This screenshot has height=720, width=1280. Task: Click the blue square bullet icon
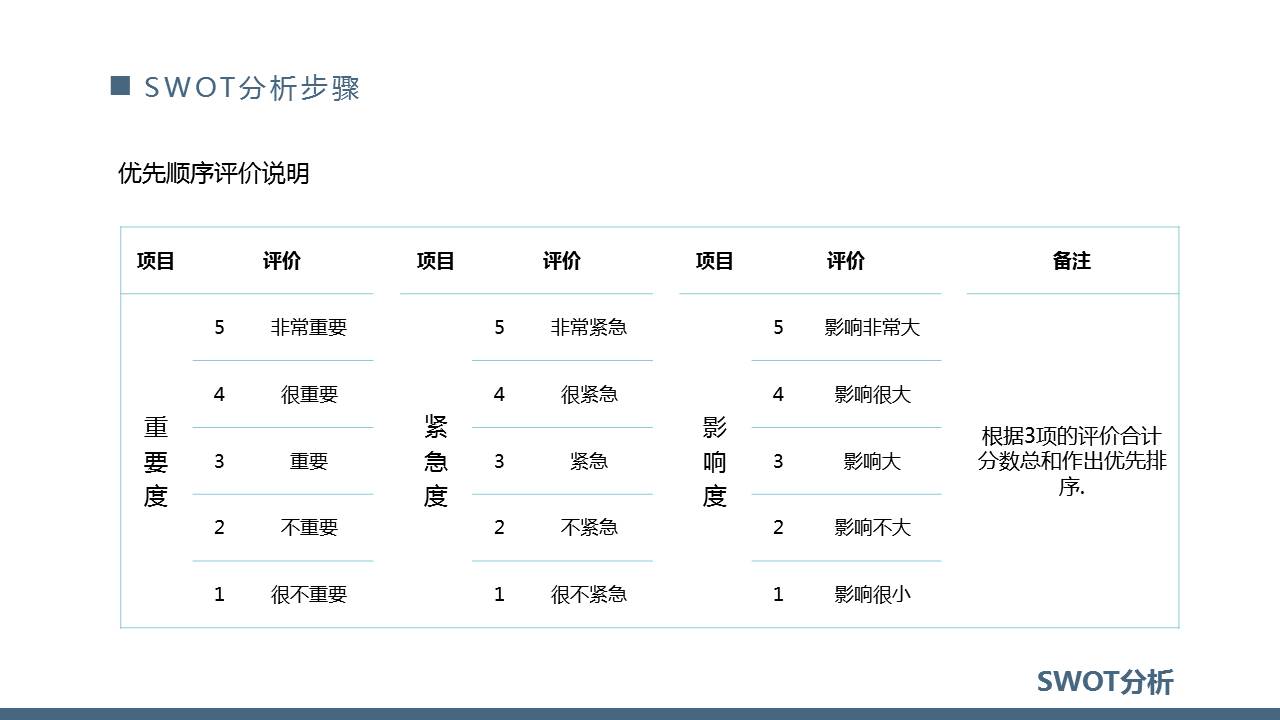[x=121, y=88]
